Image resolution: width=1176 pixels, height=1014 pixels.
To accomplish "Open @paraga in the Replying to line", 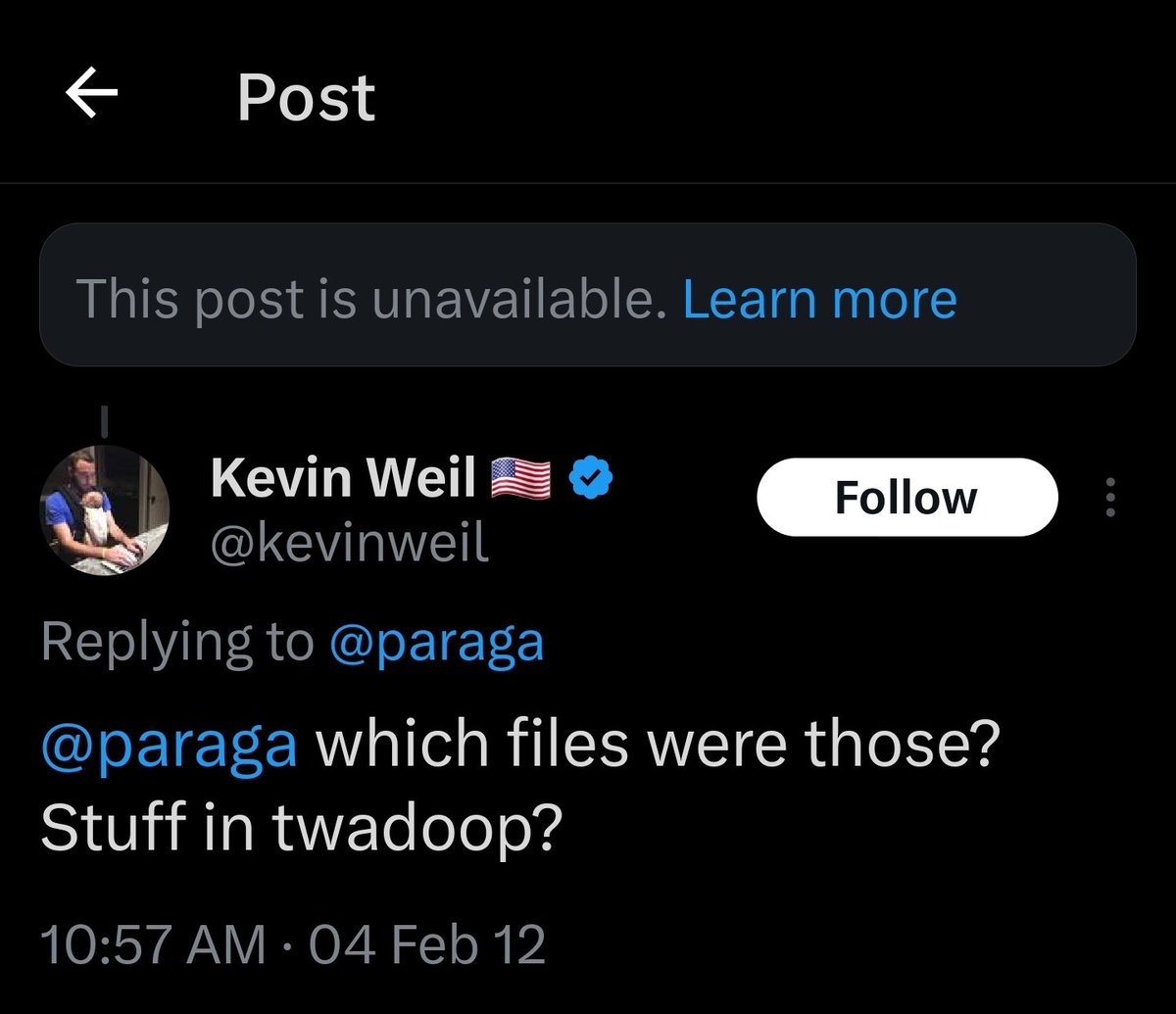I will 436,642.
